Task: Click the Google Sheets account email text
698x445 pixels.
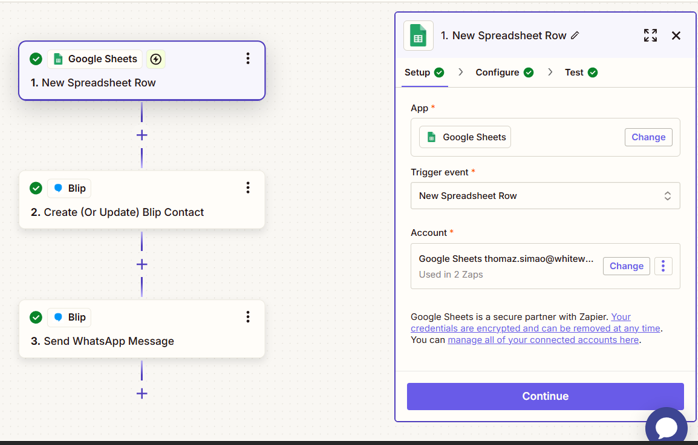Action: 506,259
